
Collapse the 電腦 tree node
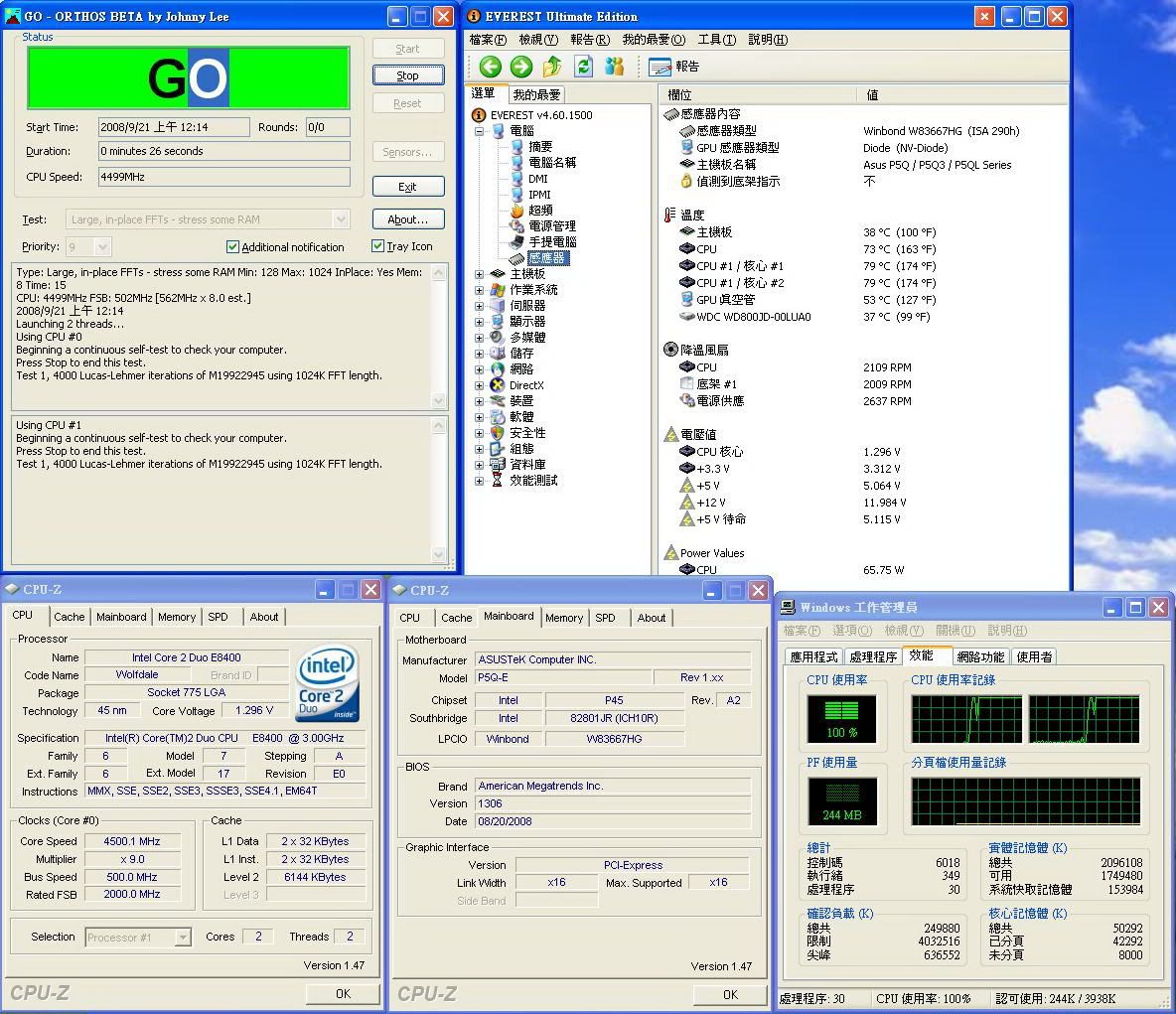[480, 131]
